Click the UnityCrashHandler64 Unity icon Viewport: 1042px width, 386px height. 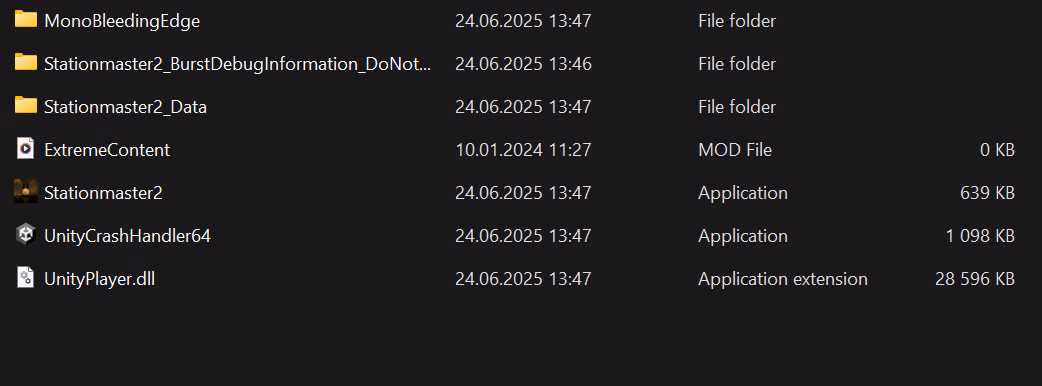point(25,235)
